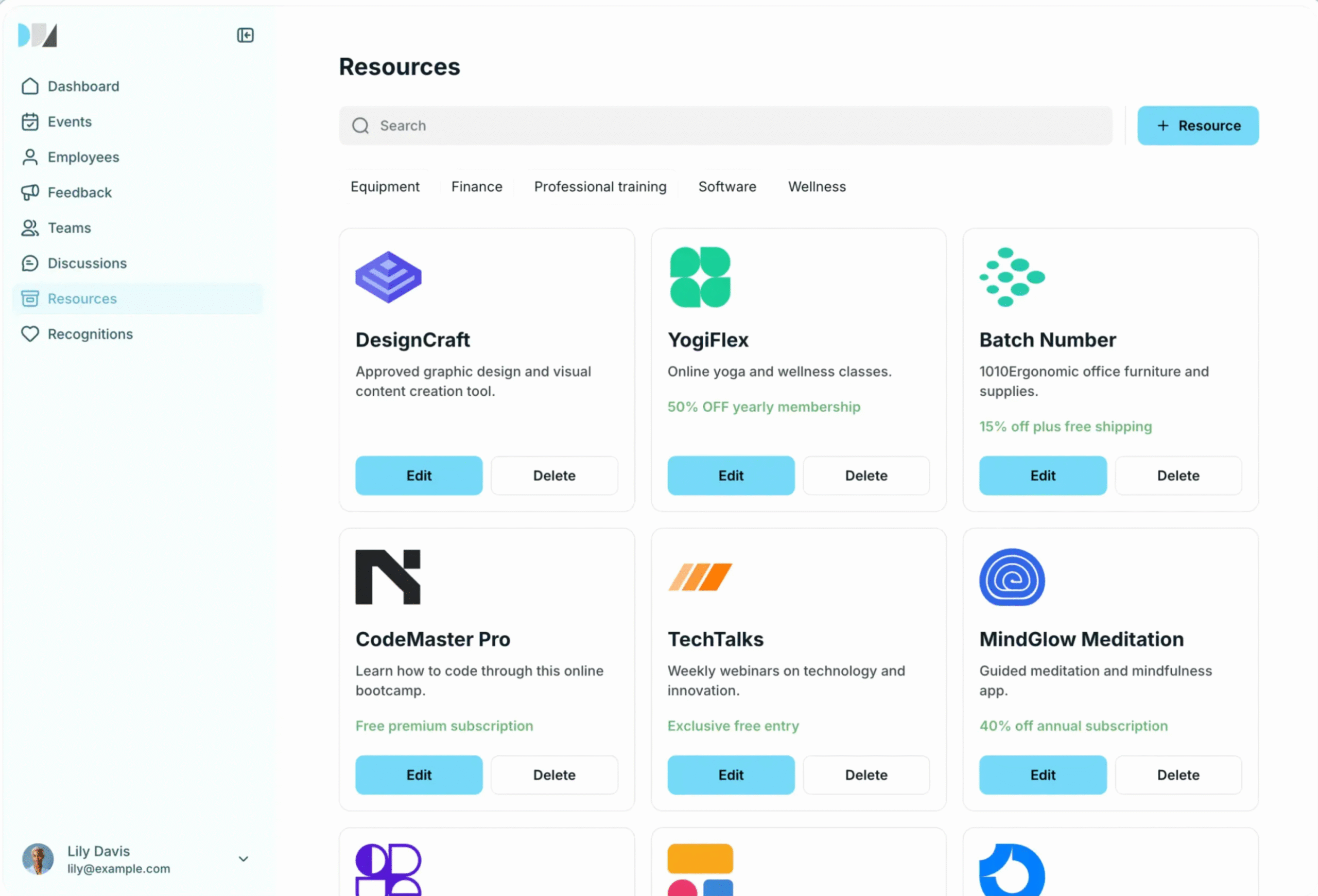
Task: Click the Search input field
Action: point(726,126)
